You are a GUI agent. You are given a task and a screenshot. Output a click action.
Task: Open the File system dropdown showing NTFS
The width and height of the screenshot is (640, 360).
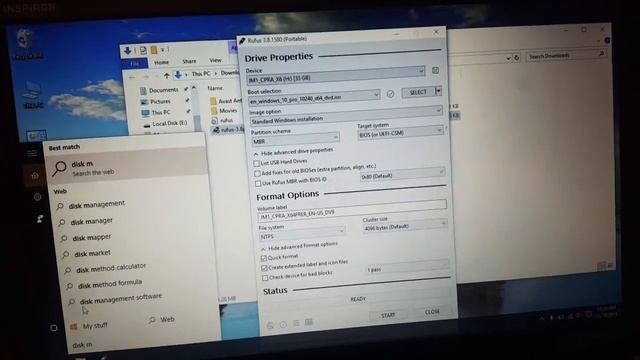[302, 234]
